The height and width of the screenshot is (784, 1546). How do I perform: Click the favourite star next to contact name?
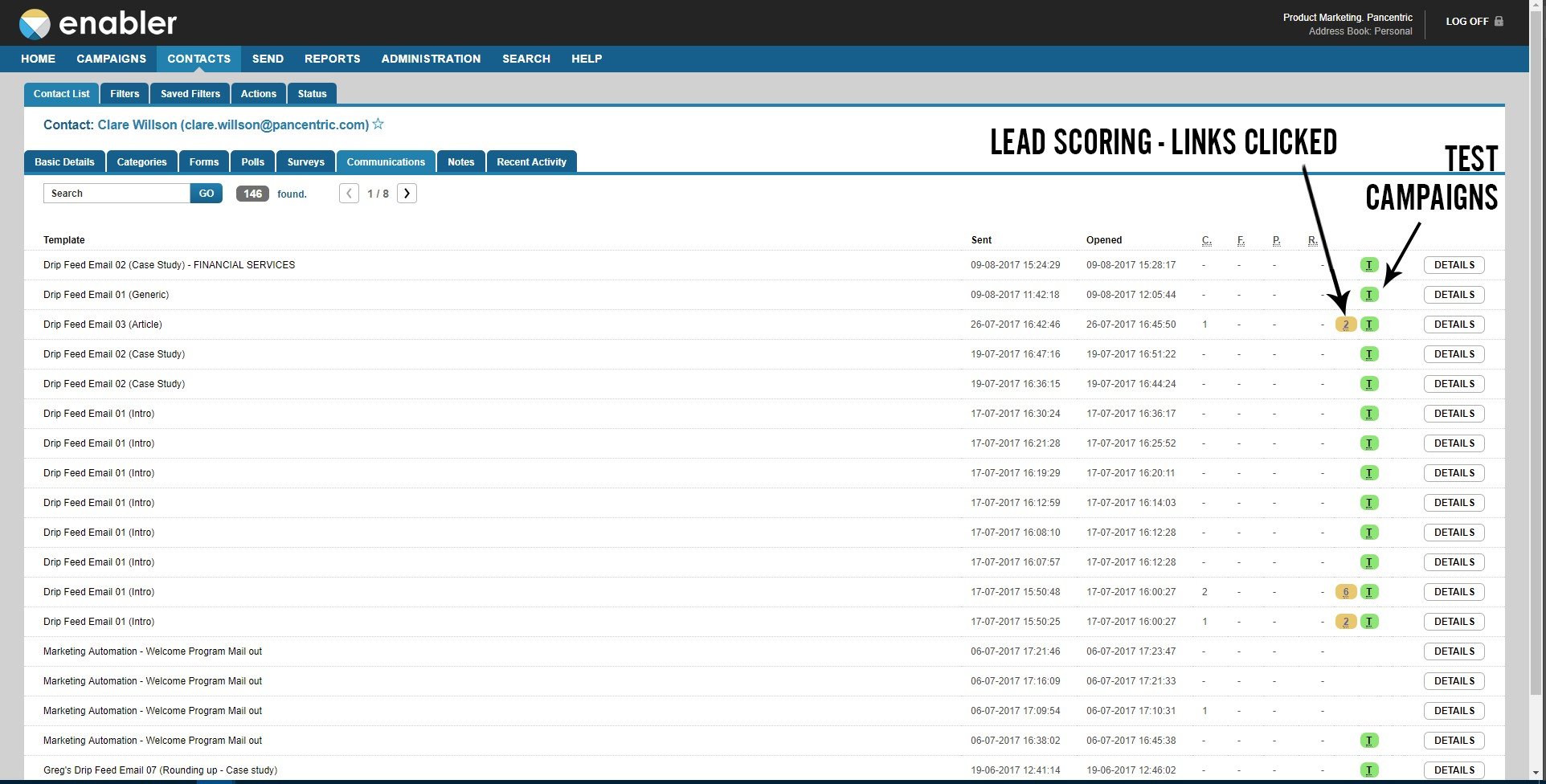pos(378,125)
